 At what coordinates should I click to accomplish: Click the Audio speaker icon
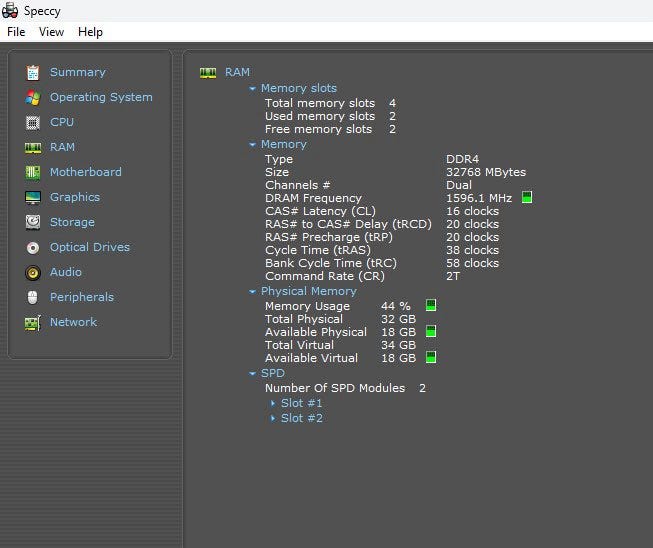pyautogui.click(x=33, y=272)
